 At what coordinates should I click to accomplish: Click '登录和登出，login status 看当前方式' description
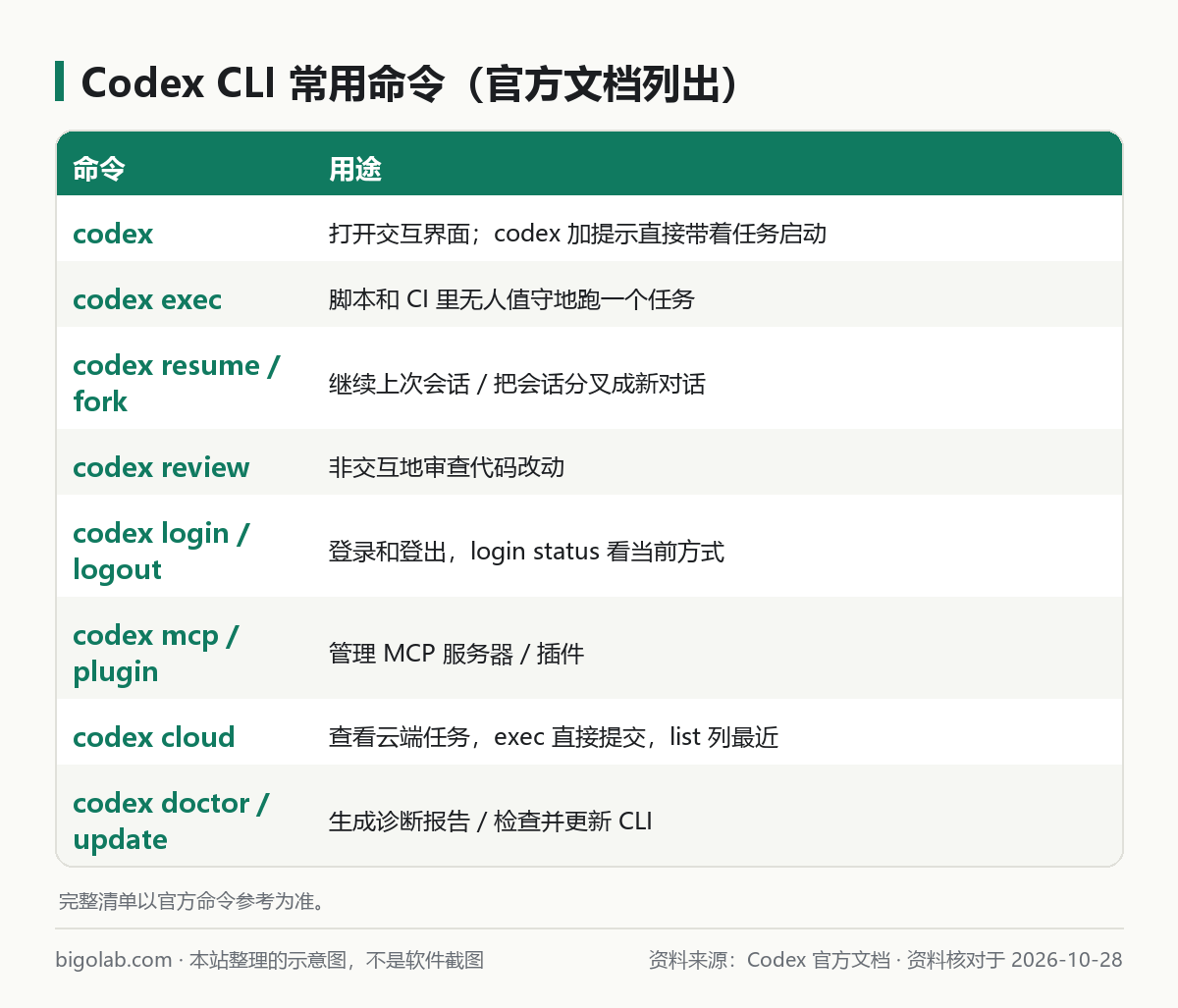(x=526, y=552)
